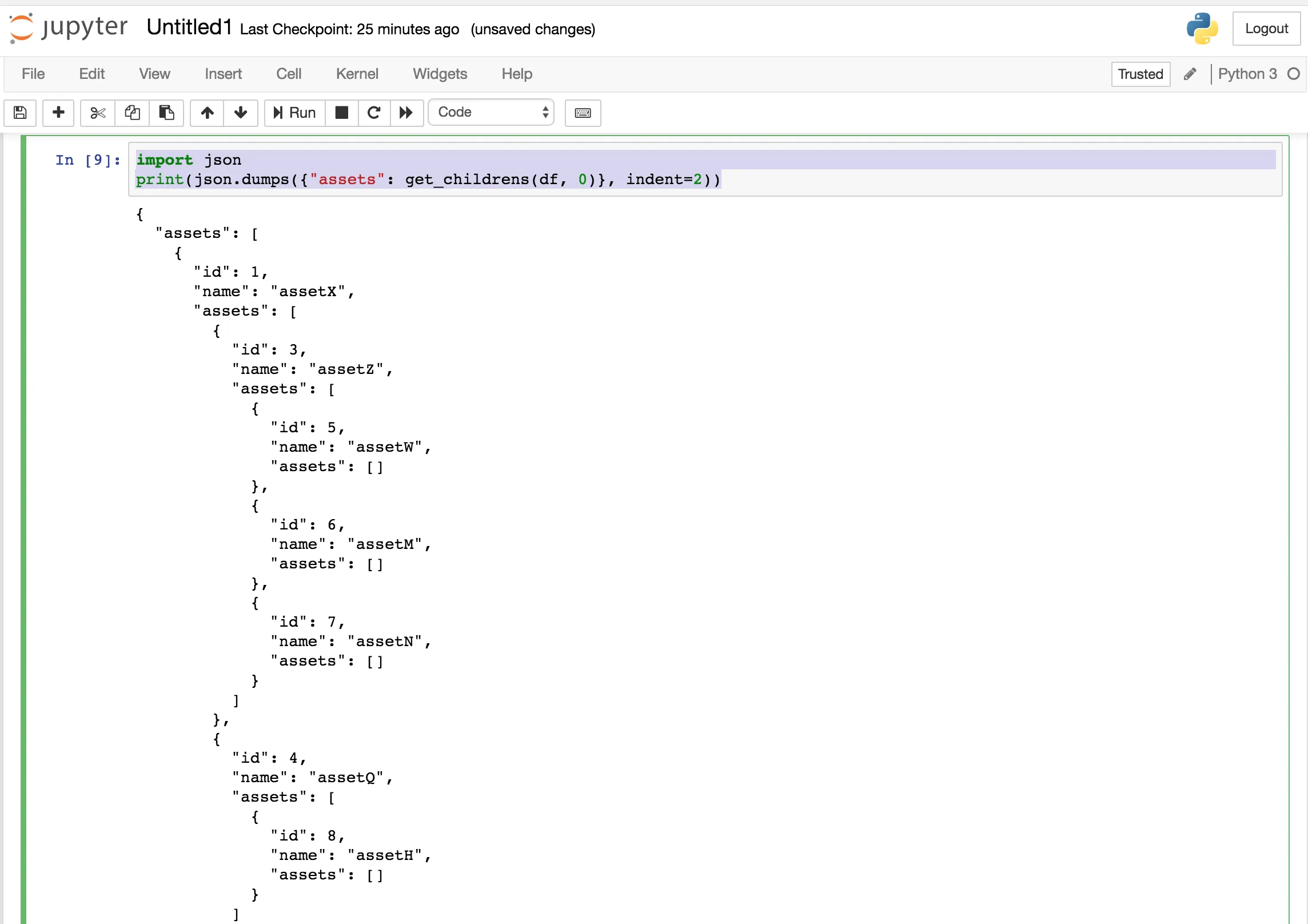The height and width of the screenshot is (924, 1308).
Task: Copy selected cells icon
Action: pos(132,113)
